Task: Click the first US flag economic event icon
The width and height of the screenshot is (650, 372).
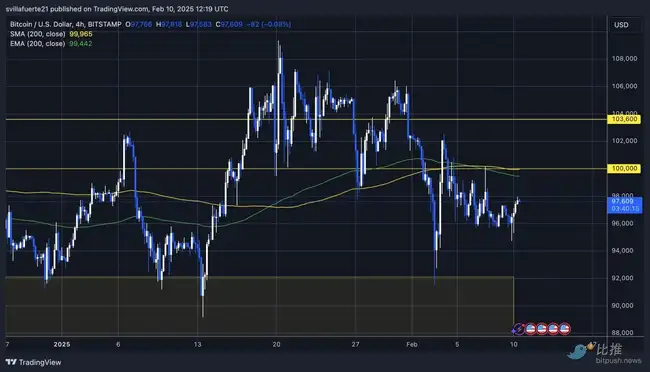Action: click(x=531, y=329)
